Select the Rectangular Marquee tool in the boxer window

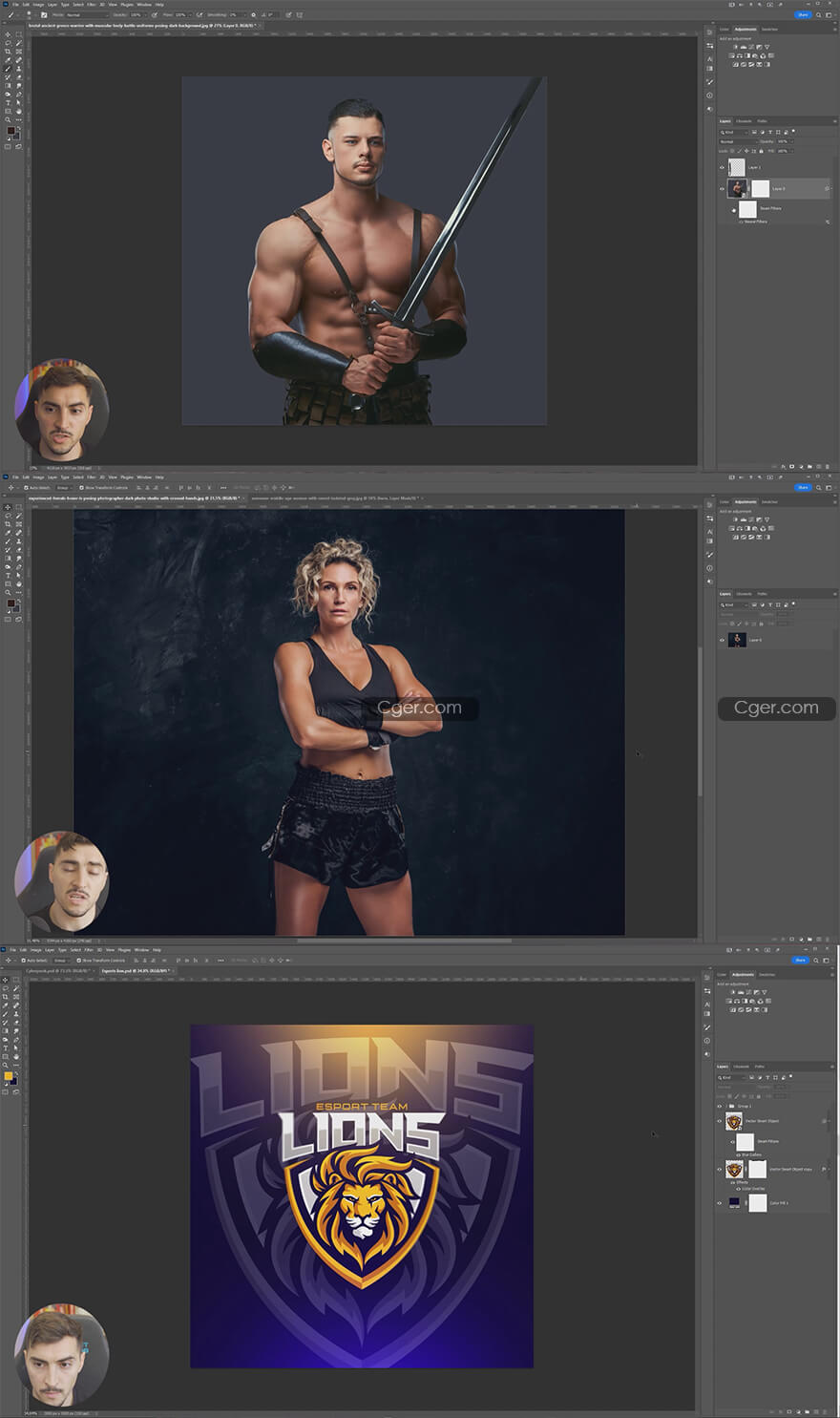click(18, 507)
